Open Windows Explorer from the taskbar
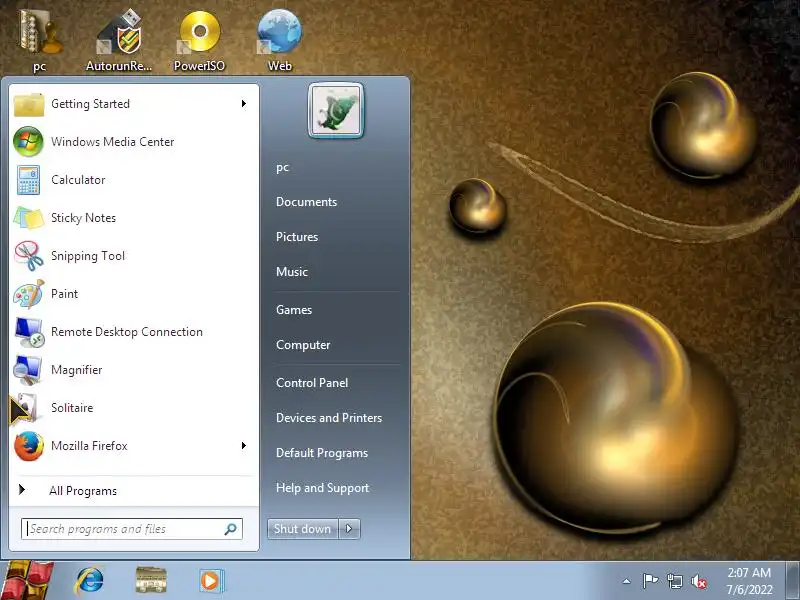Screen dimensions: 800x600 (x=151, y=581)
